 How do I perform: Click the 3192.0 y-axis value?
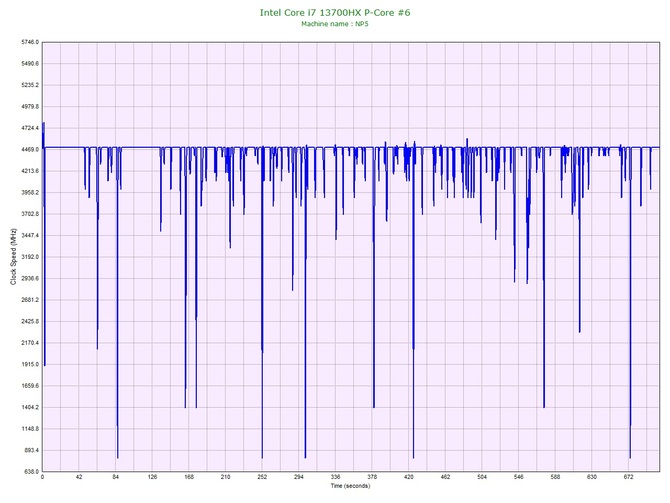30,257
